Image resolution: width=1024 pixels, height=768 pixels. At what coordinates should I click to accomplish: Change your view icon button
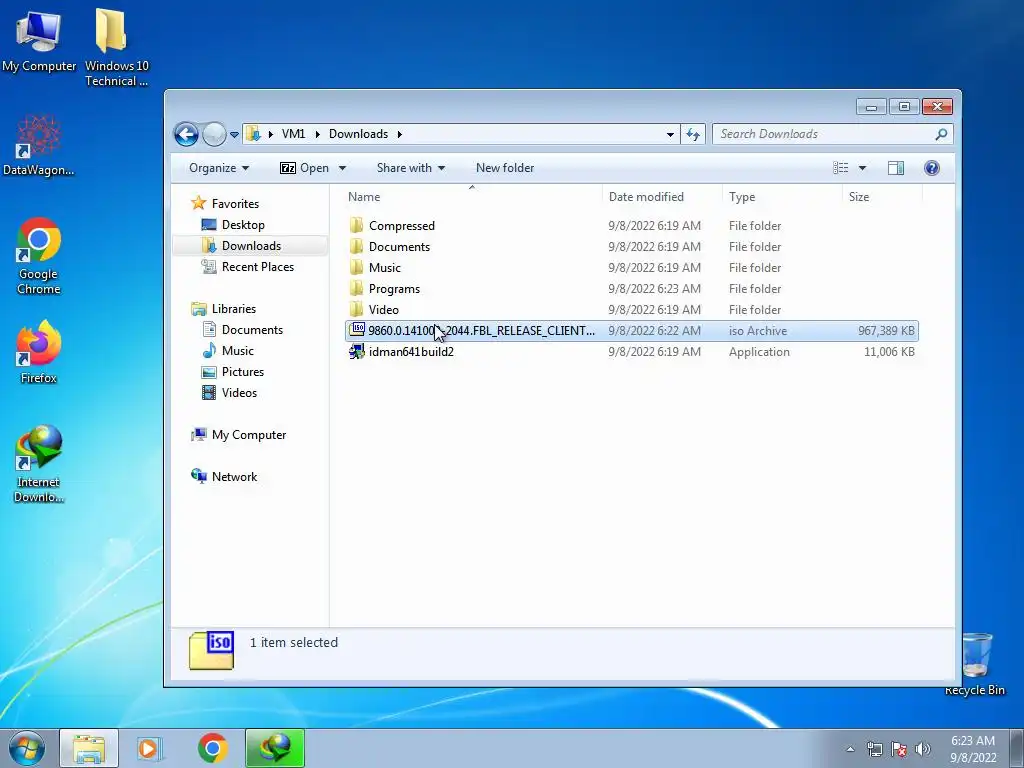coord(840,168)
